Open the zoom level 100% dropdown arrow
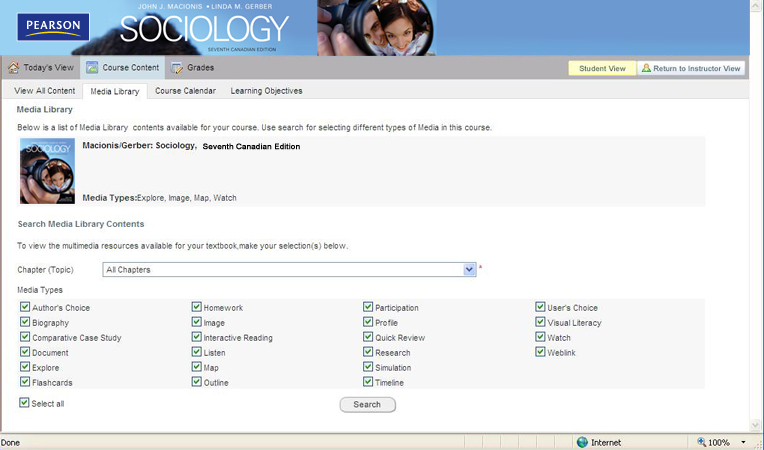This screenshot has height=450, width=764. click(x=744, y=442)
